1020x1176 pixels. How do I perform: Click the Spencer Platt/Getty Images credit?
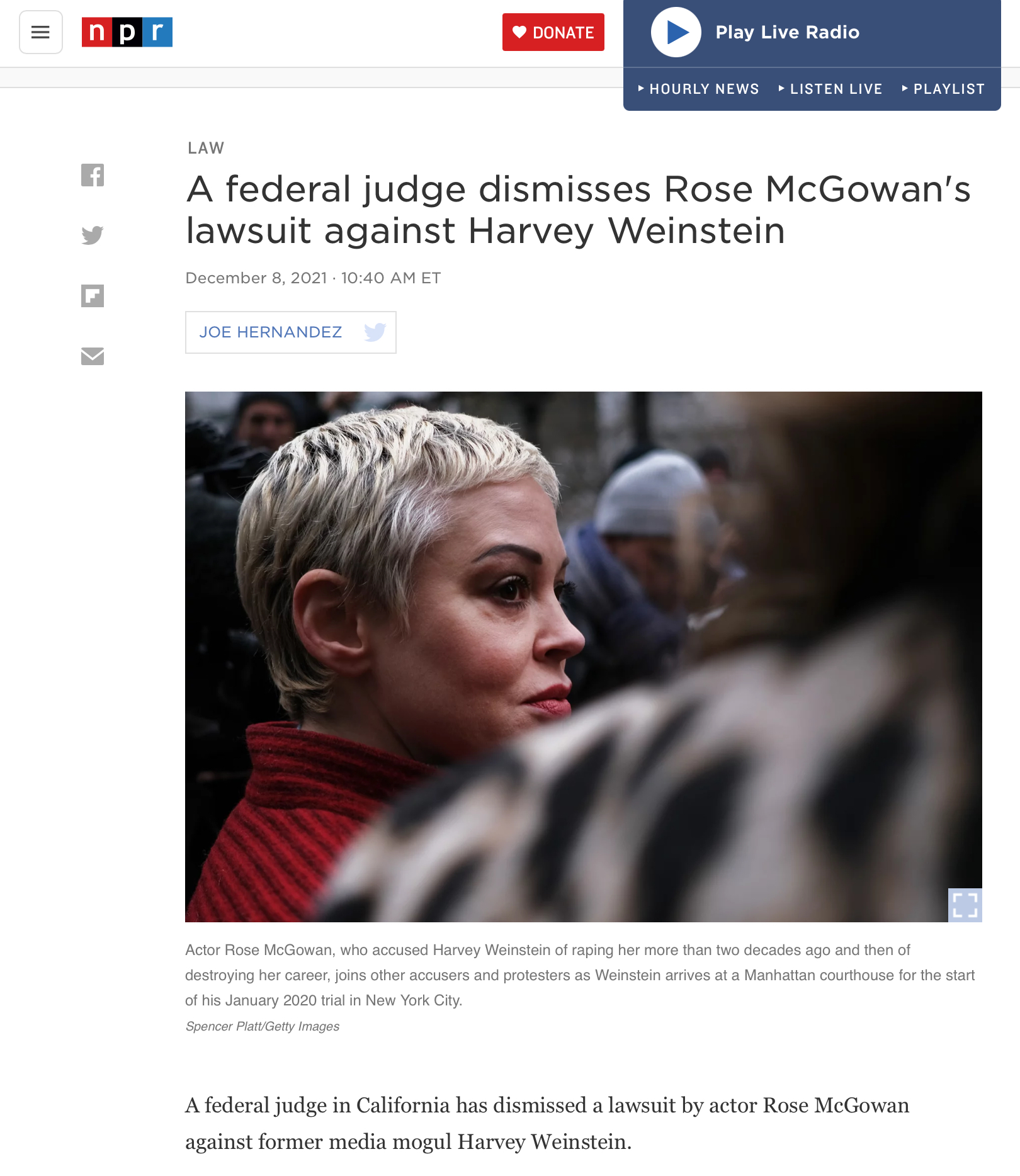263,1026
